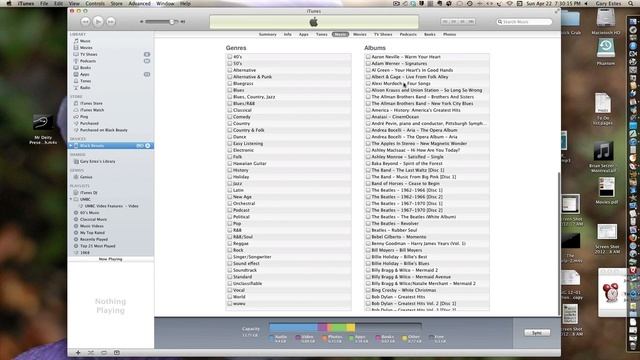Switch to the Photos tab
The width and height of the screenshot is (640, 360).
click(449, 34)
